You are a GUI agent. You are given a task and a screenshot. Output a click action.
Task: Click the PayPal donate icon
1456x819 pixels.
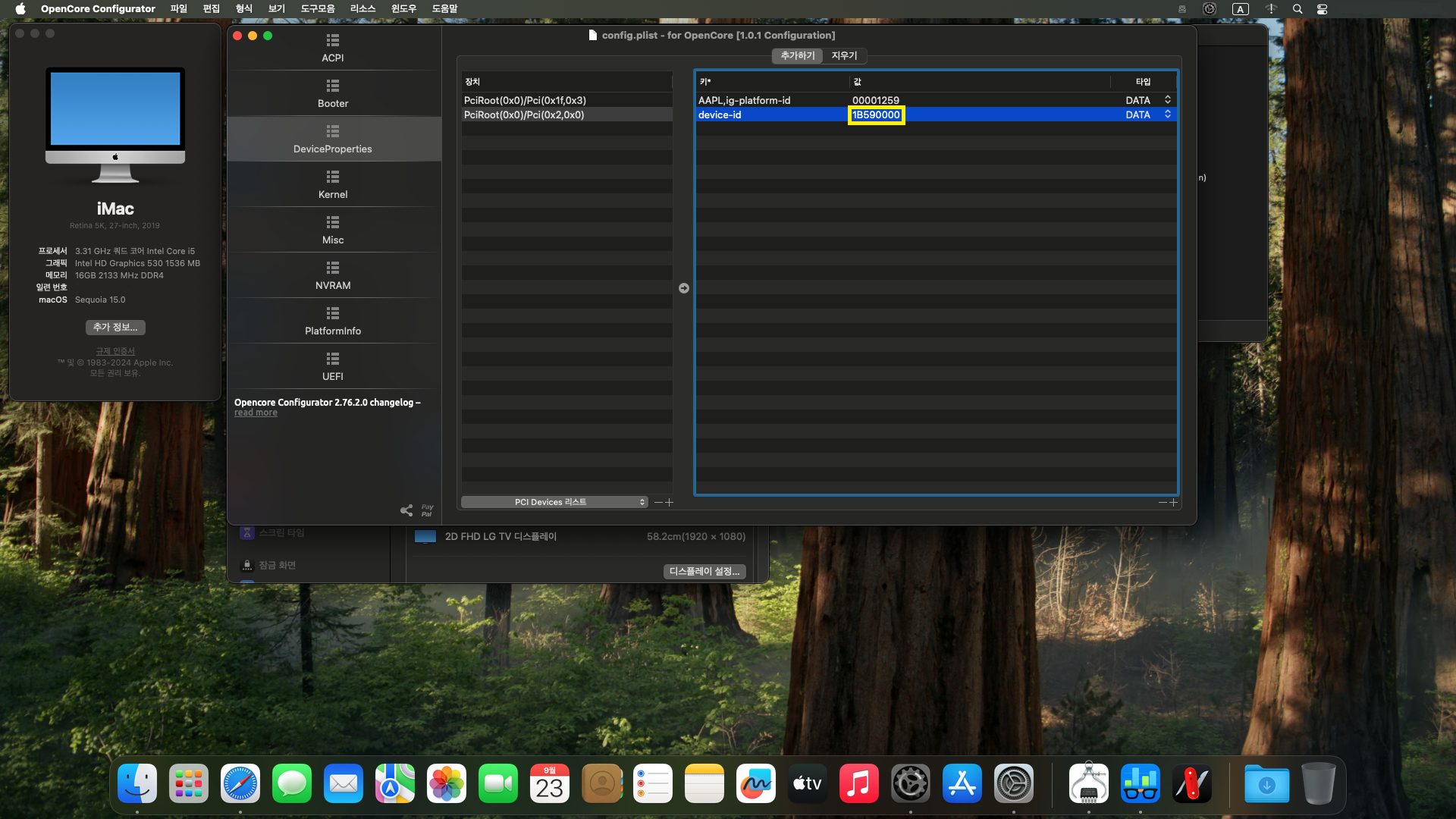pos(427,510)
